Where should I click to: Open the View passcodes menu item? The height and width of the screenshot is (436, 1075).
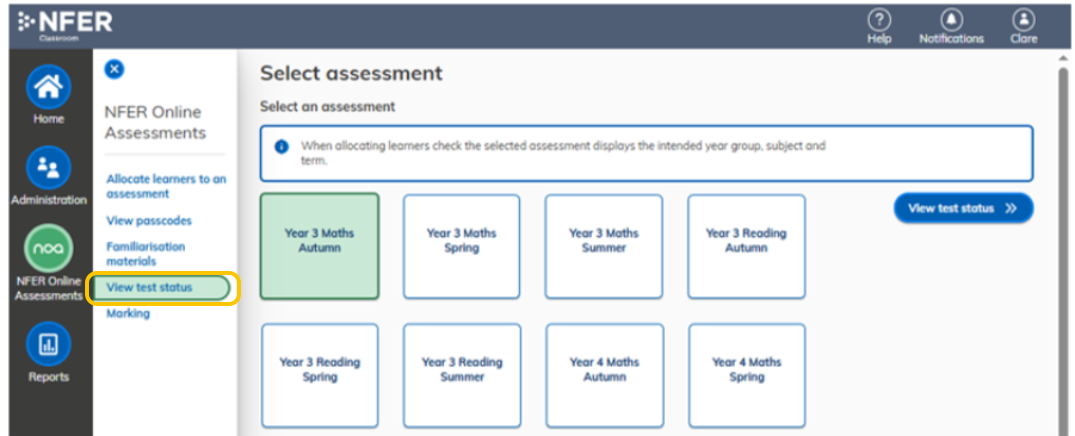coord(149,221)
